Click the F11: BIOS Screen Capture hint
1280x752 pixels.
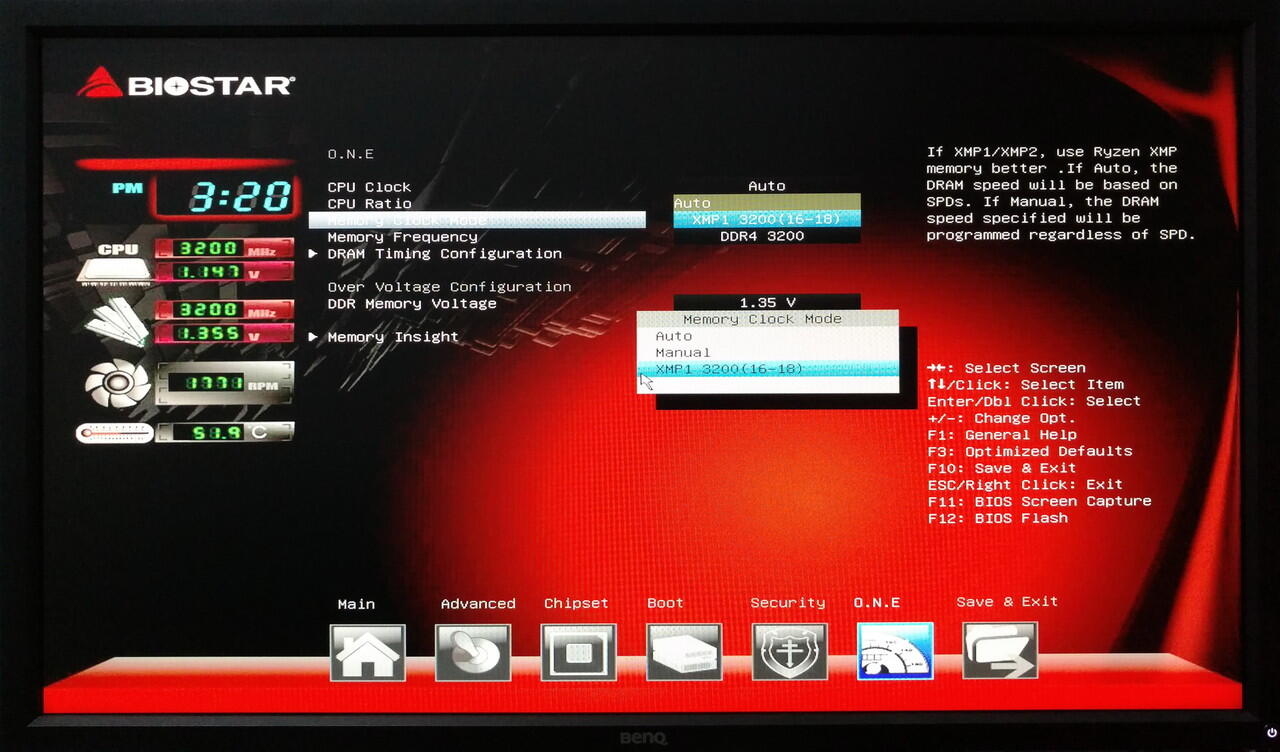point(1040,501)
